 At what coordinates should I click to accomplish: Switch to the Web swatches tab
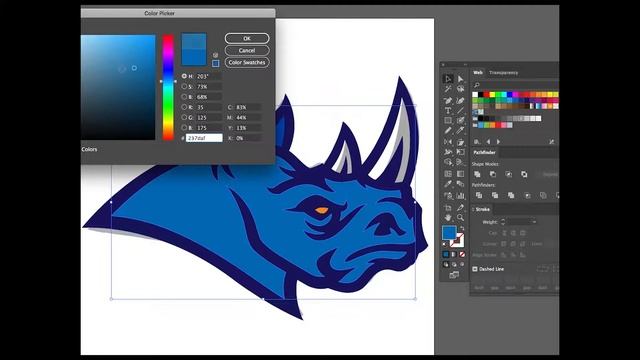478,73
